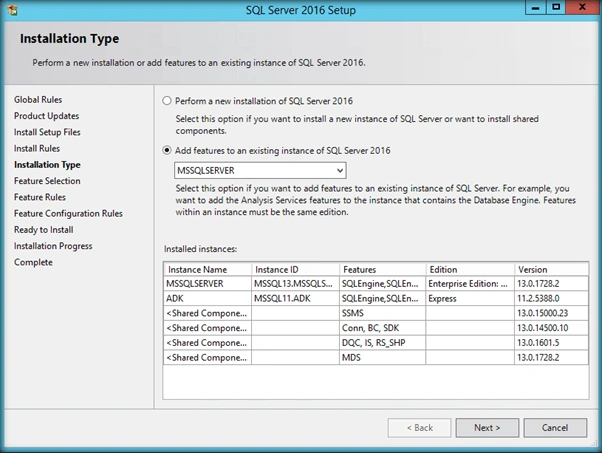
Task: Select Add features to existing instance option
Action: 167,150
